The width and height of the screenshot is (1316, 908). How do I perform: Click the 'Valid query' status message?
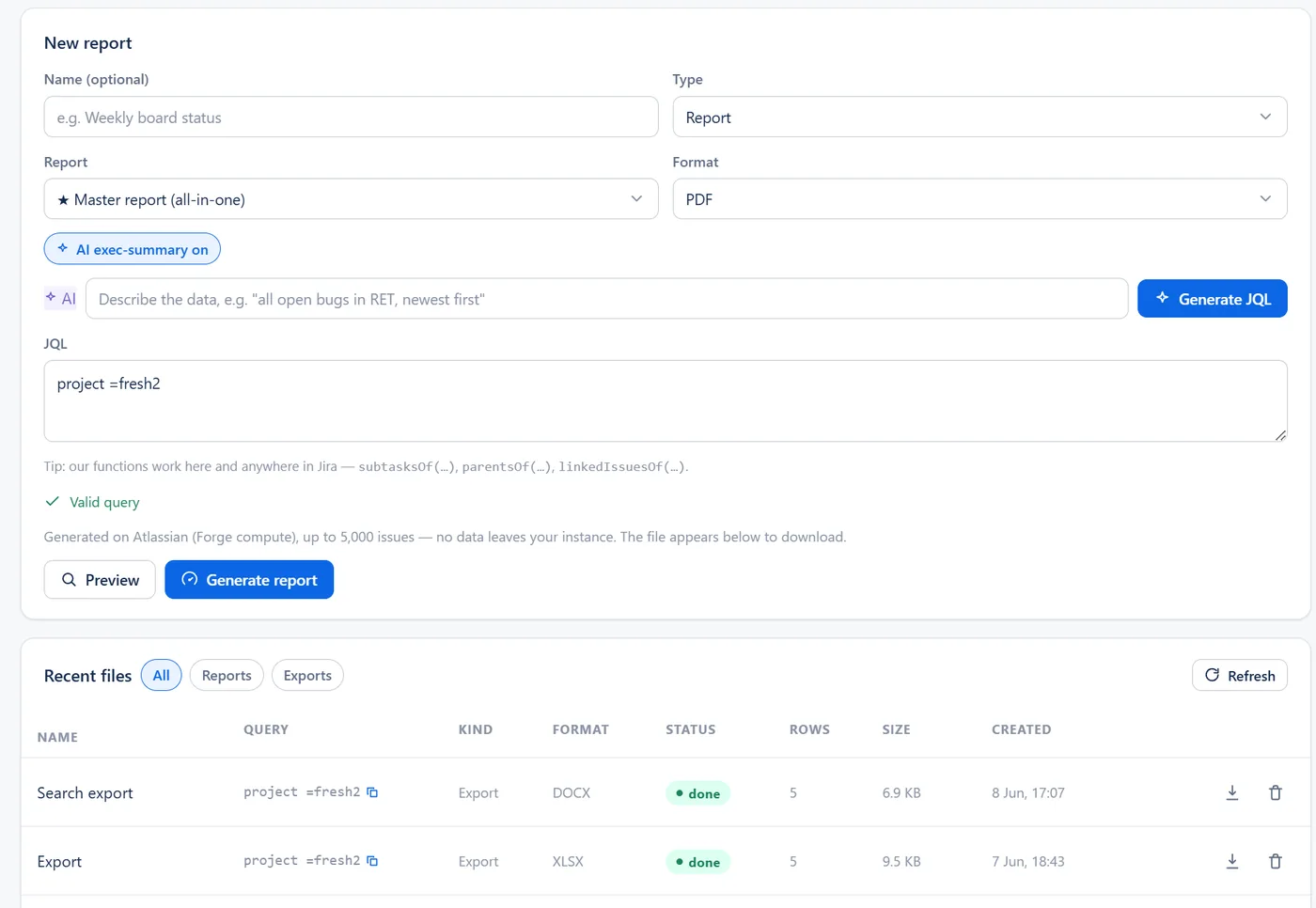click(x=92, y=502)
